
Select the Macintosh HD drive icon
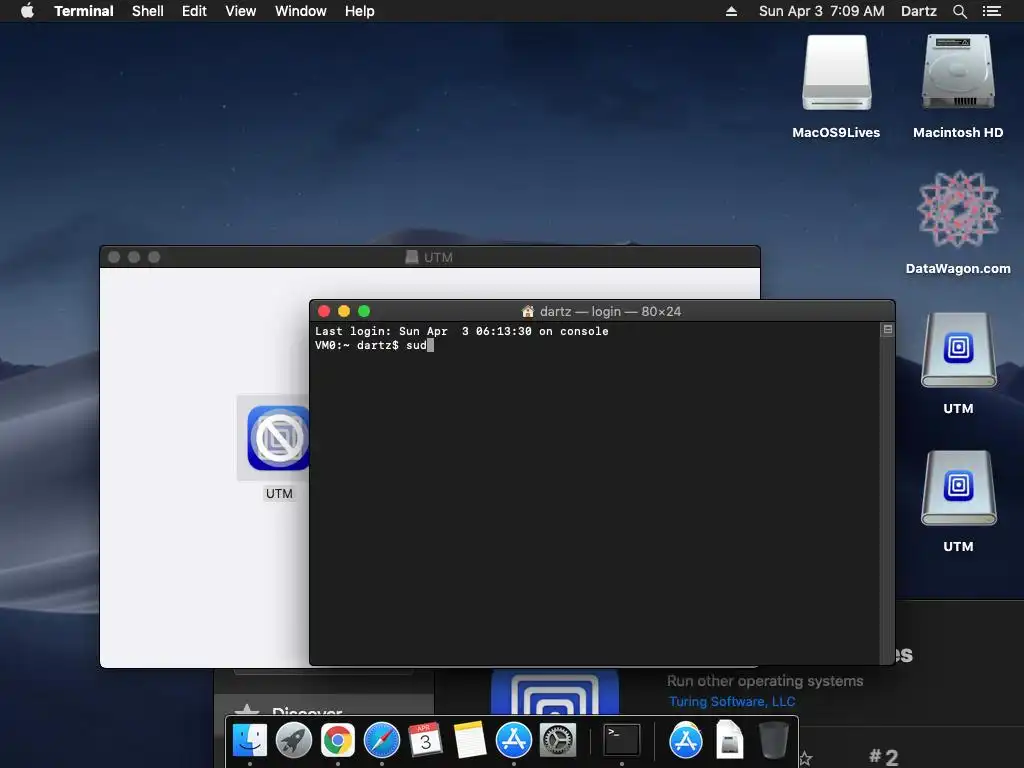tap(958, 72)
